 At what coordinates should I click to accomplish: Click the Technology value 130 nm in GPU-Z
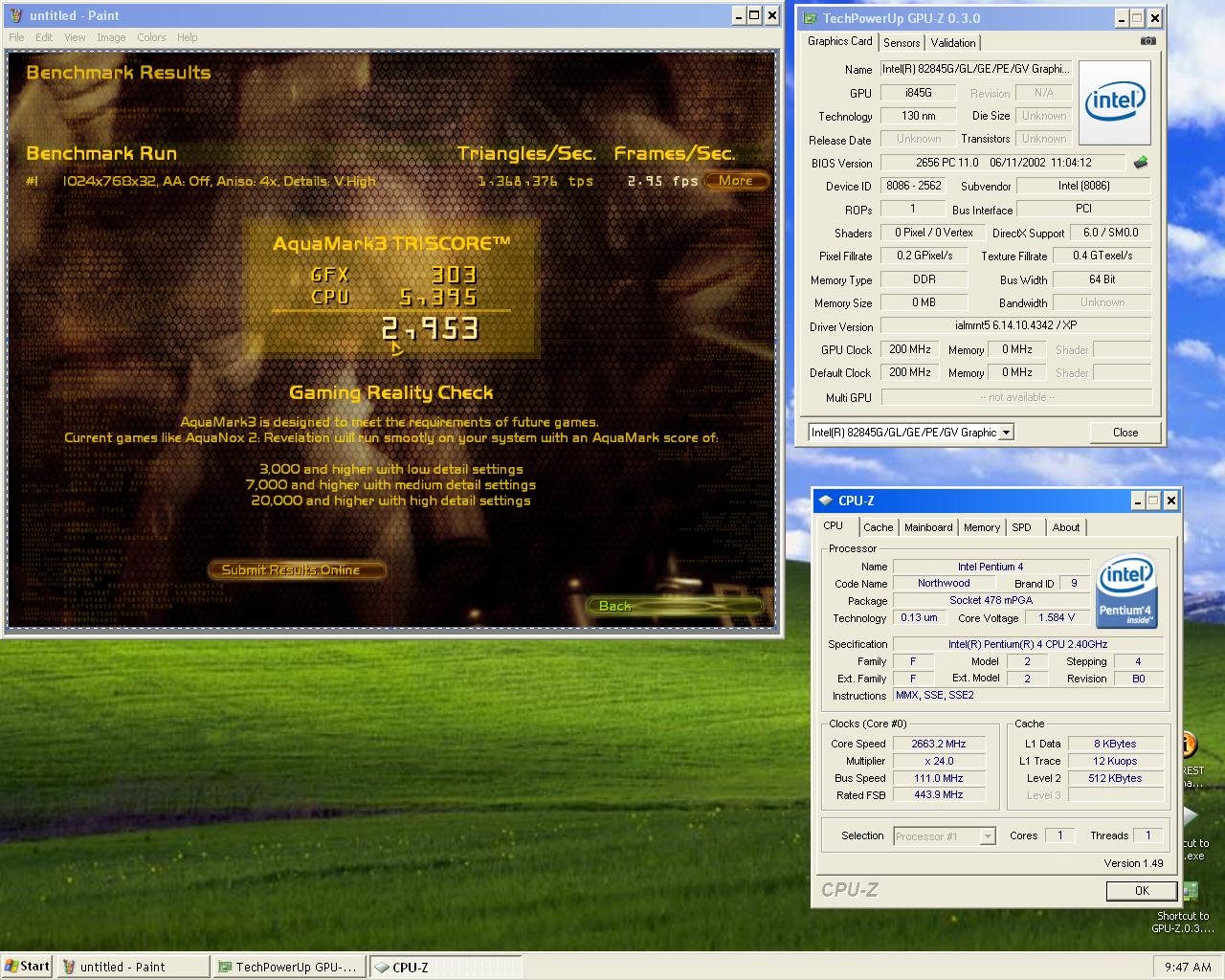click(919, 116)
